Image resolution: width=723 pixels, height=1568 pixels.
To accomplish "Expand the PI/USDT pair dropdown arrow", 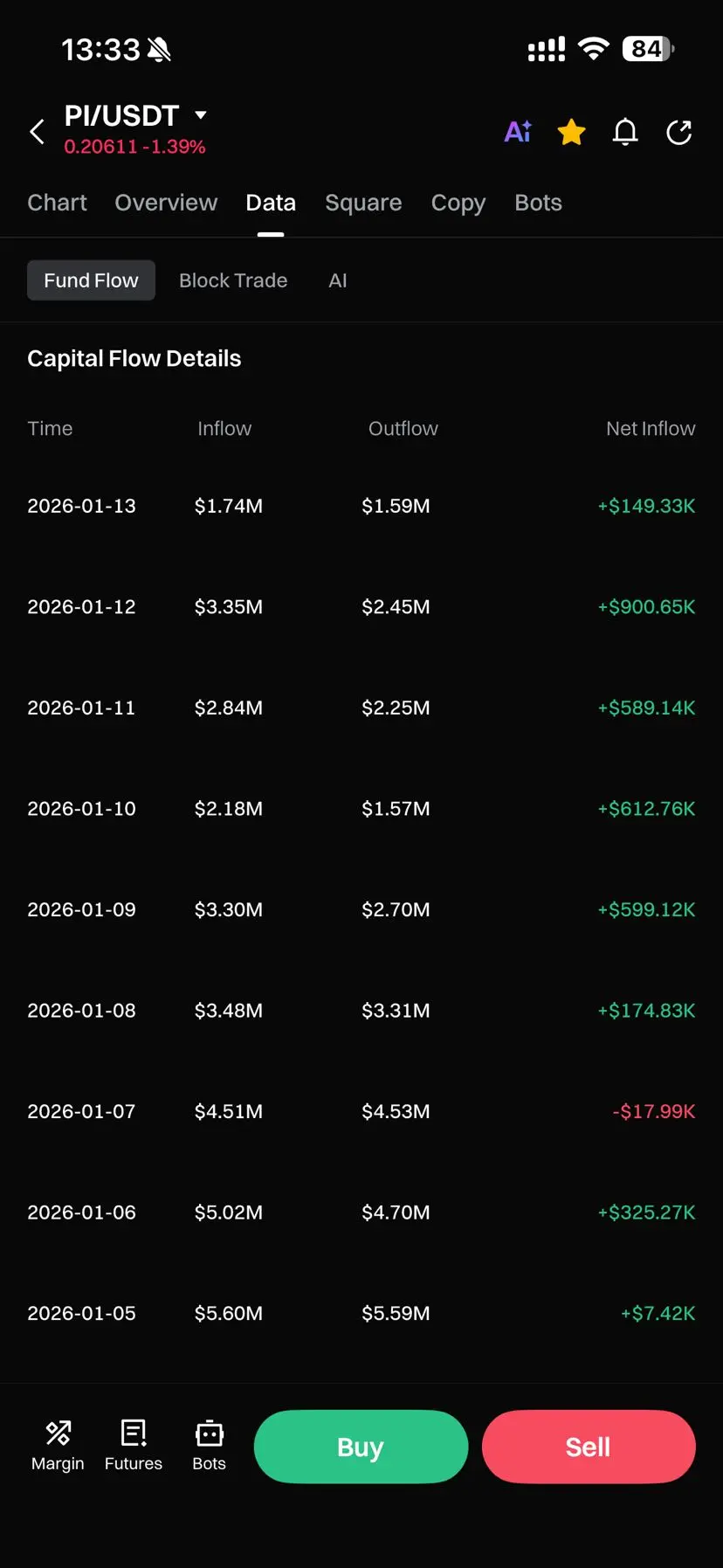I will pyautogui.click(x=201, y=114).
